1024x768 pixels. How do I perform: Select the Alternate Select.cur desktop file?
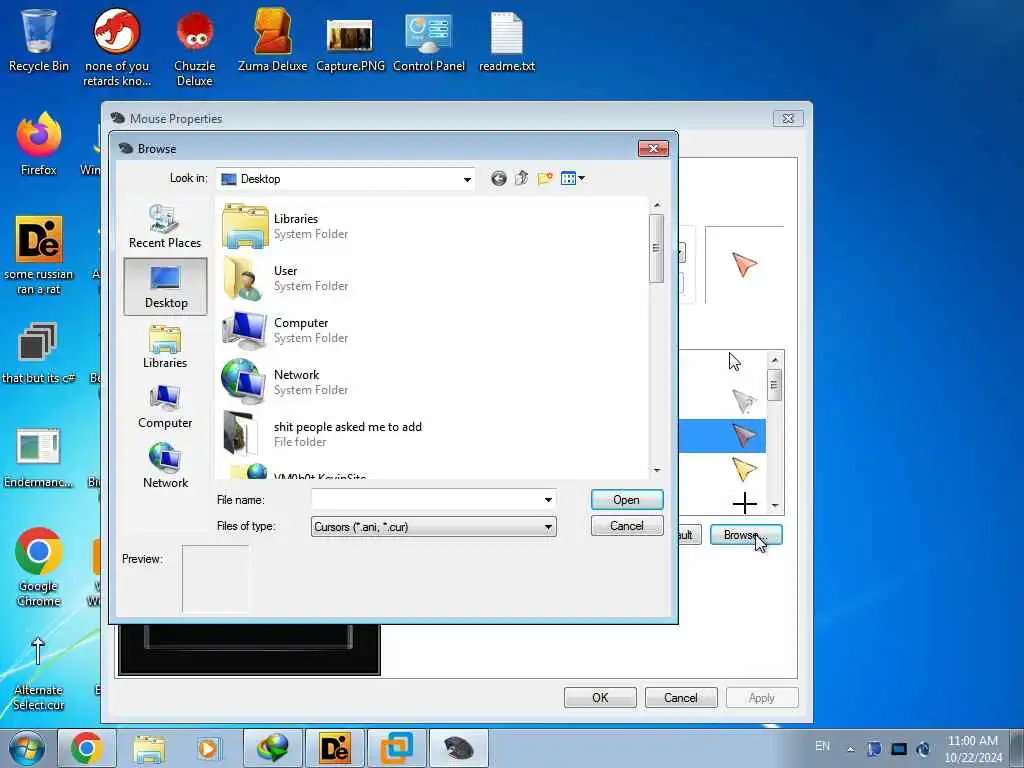pyautogui.click(x=39, y=673)
